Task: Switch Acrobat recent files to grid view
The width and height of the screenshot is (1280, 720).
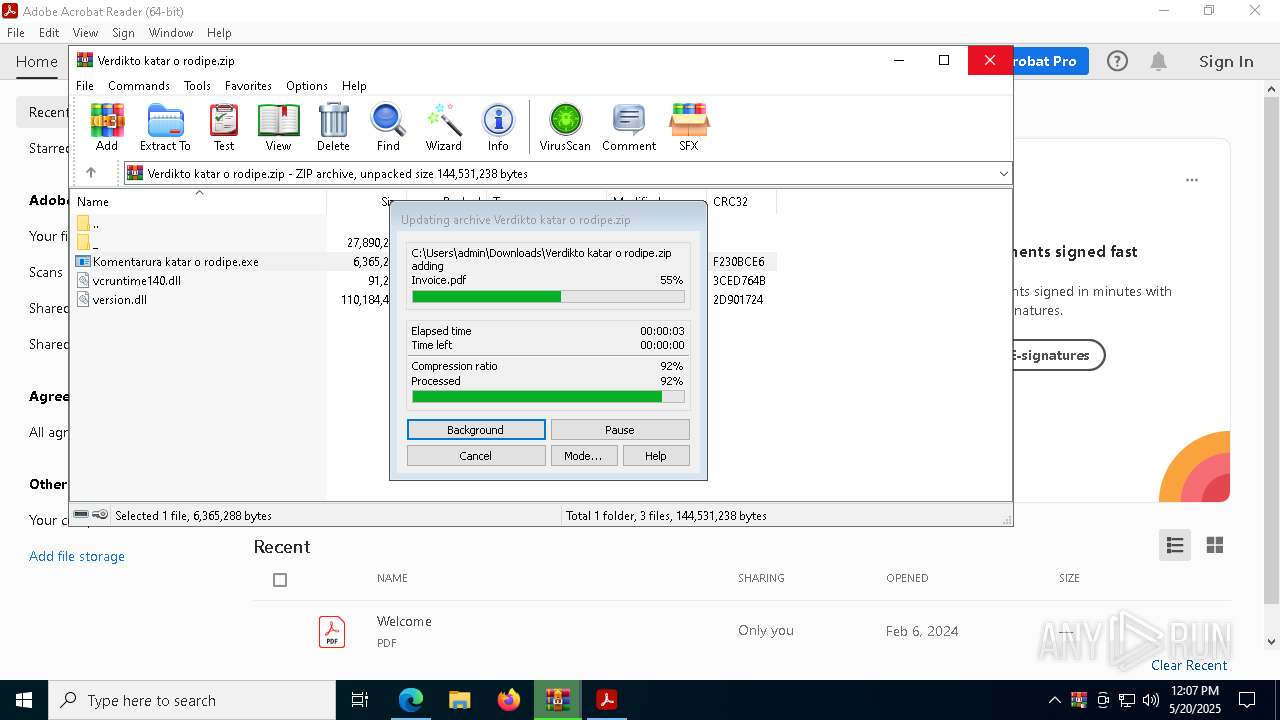Action: click(1215, 545)
